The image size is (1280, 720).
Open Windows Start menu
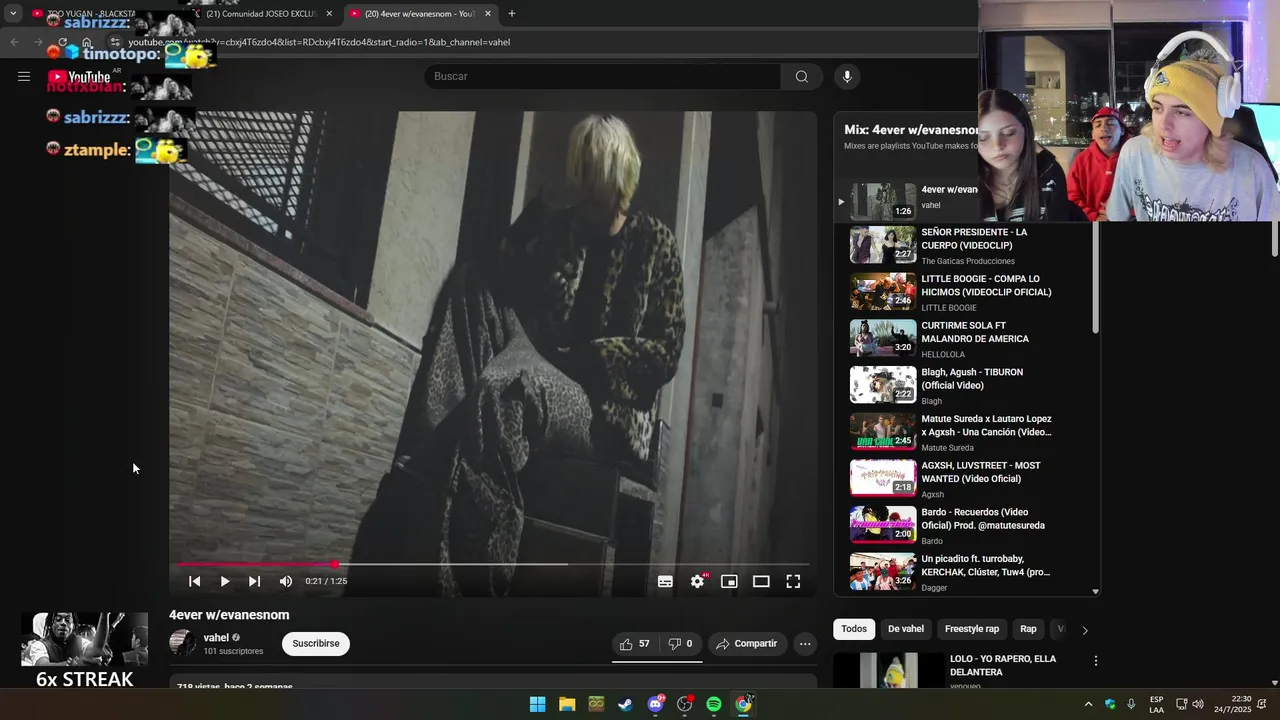point(537,704)
